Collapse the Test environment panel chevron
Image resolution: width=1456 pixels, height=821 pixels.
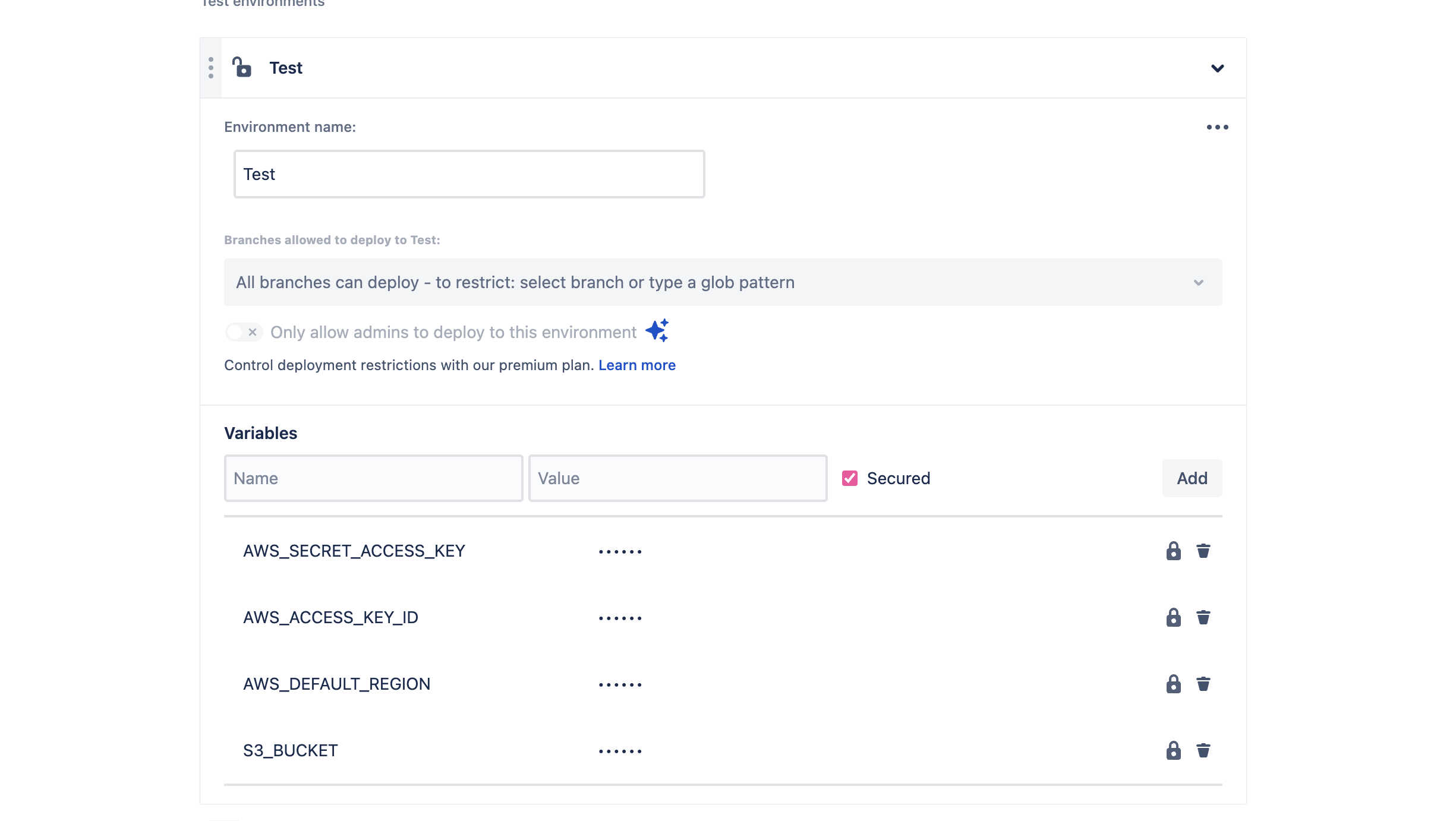point(1217,68)
